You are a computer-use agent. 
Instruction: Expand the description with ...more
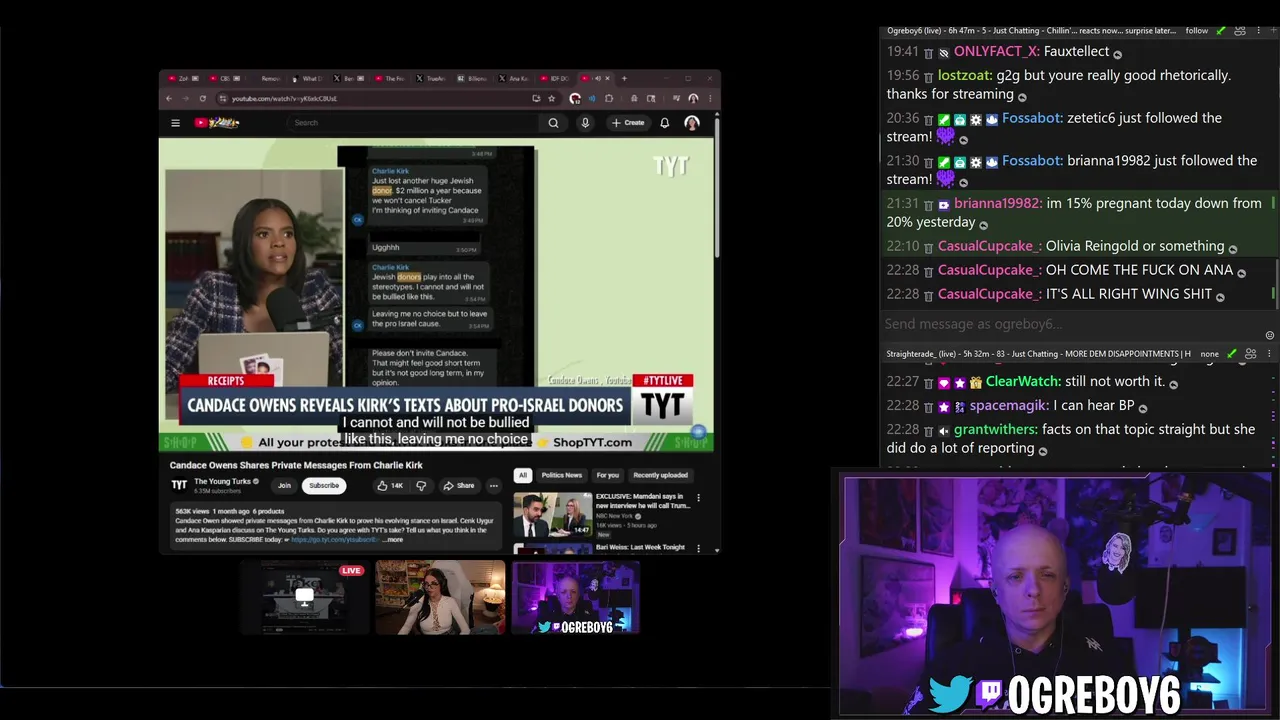(392, 539)
